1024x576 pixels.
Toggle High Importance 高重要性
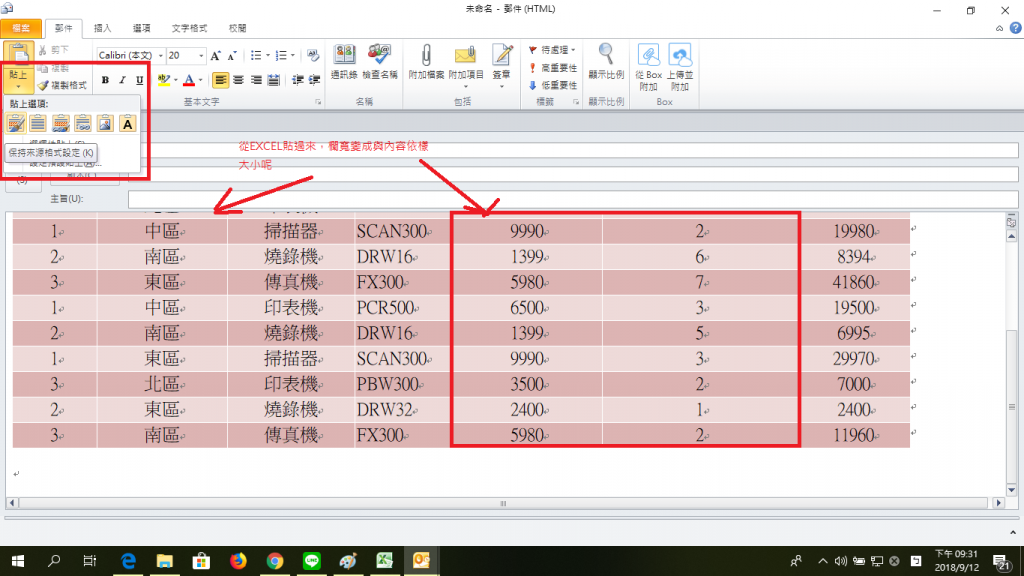point(553,67)
